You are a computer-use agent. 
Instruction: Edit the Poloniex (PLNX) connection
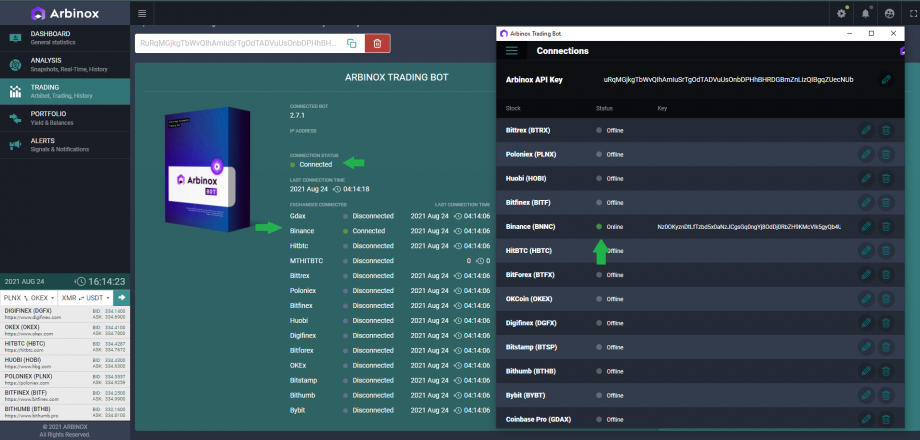pyautogui.click(x=866, y=154)
